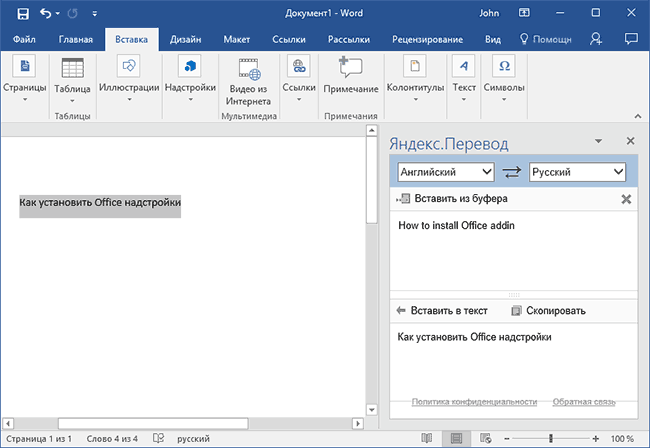Open the Файл menu
The image size is (650, 448).
[24, 39]
